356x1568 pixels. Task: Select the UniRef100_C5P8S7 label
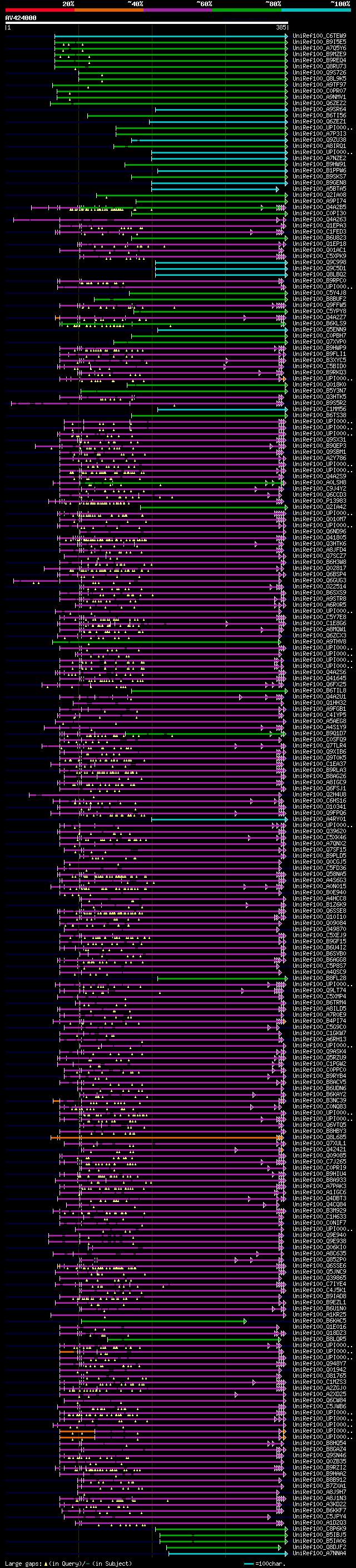(x=319, y=966)
